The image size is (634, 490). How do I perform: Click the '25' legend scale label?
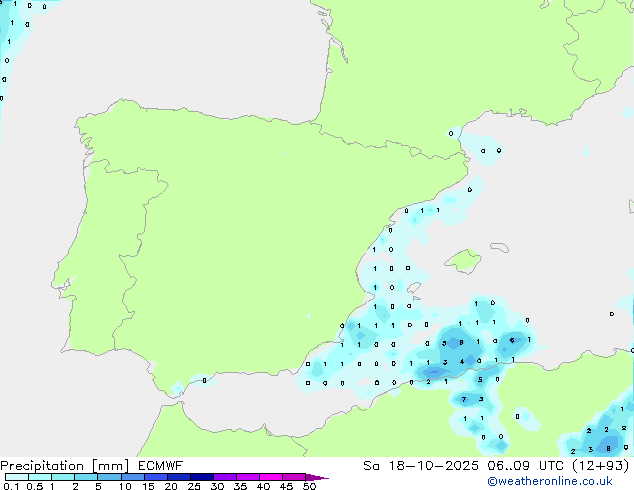point(194,486)
